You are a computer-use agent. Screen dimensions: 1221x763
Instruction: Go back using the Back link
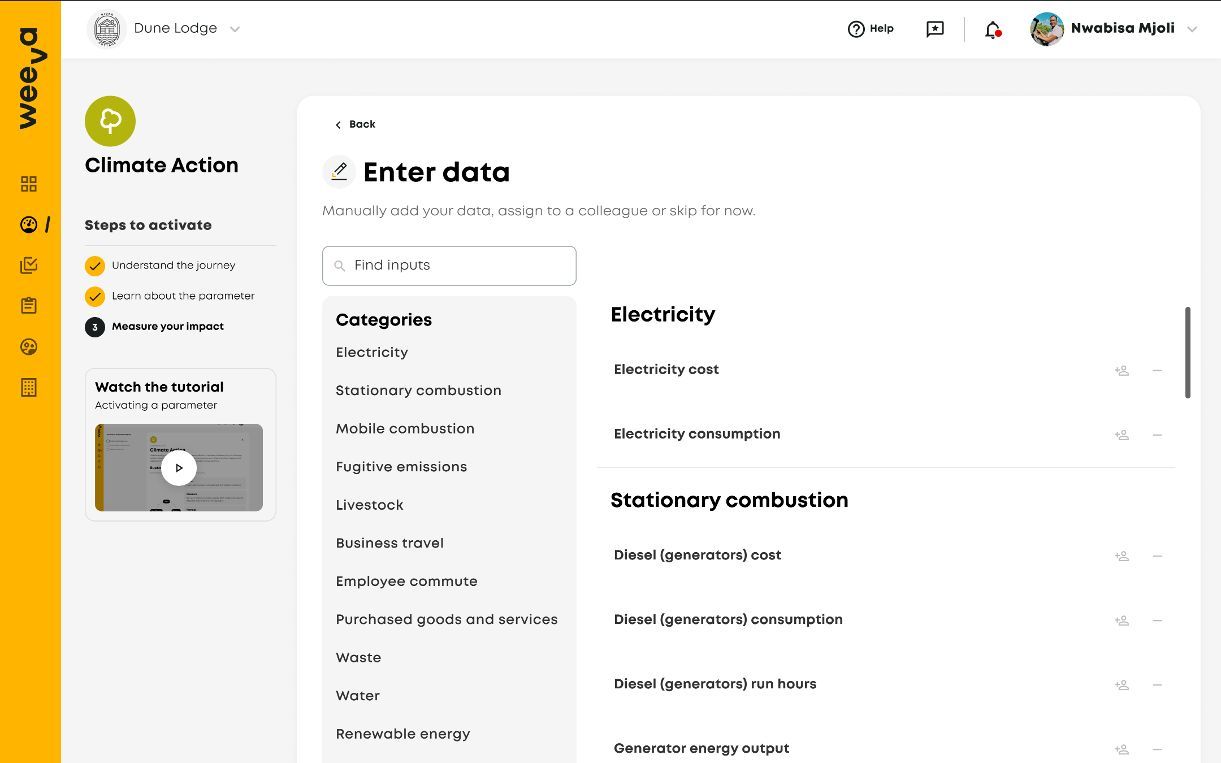coord(355,125)
